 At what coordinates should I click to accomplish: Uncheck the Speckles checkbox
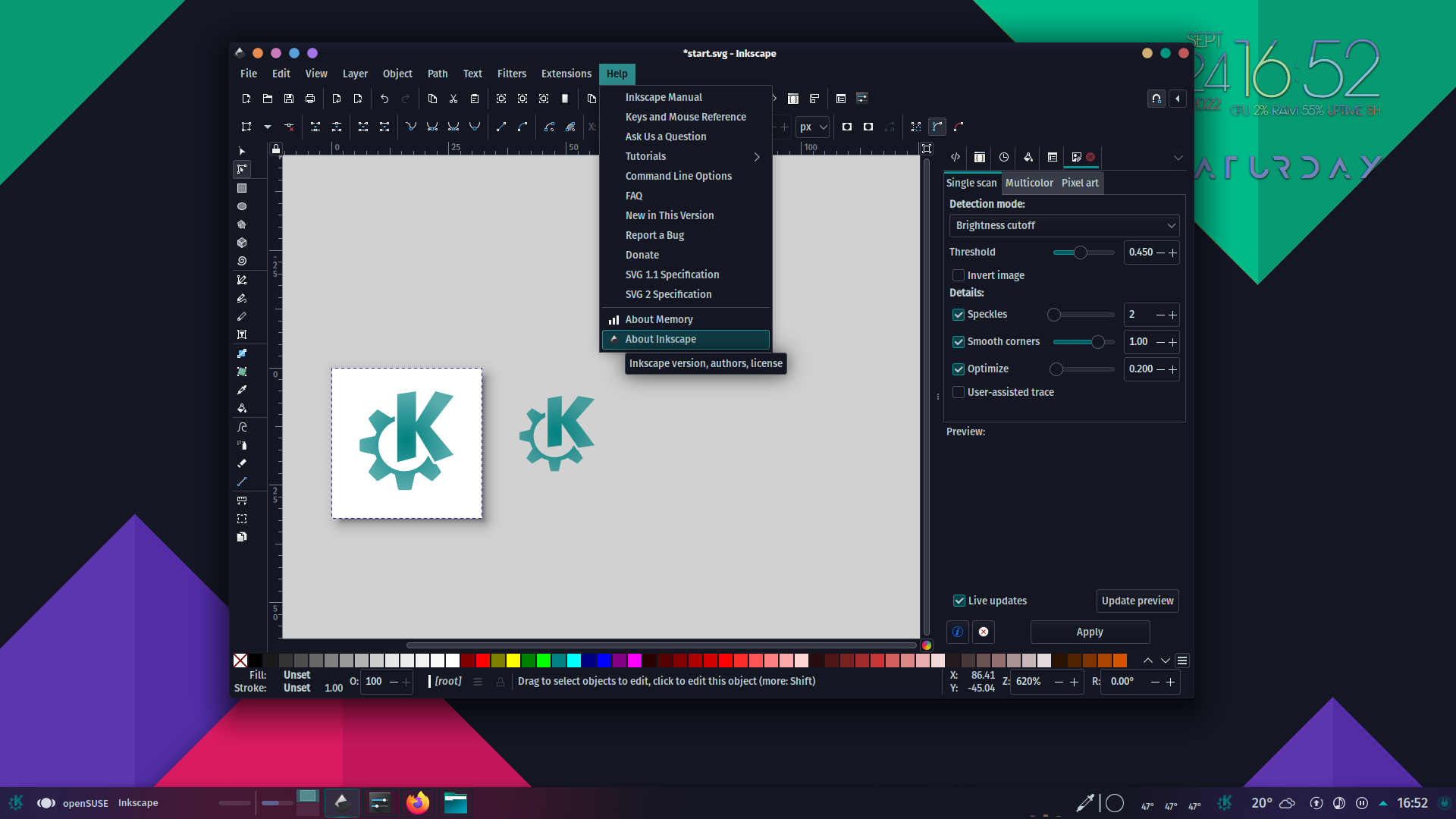(959, 314)
